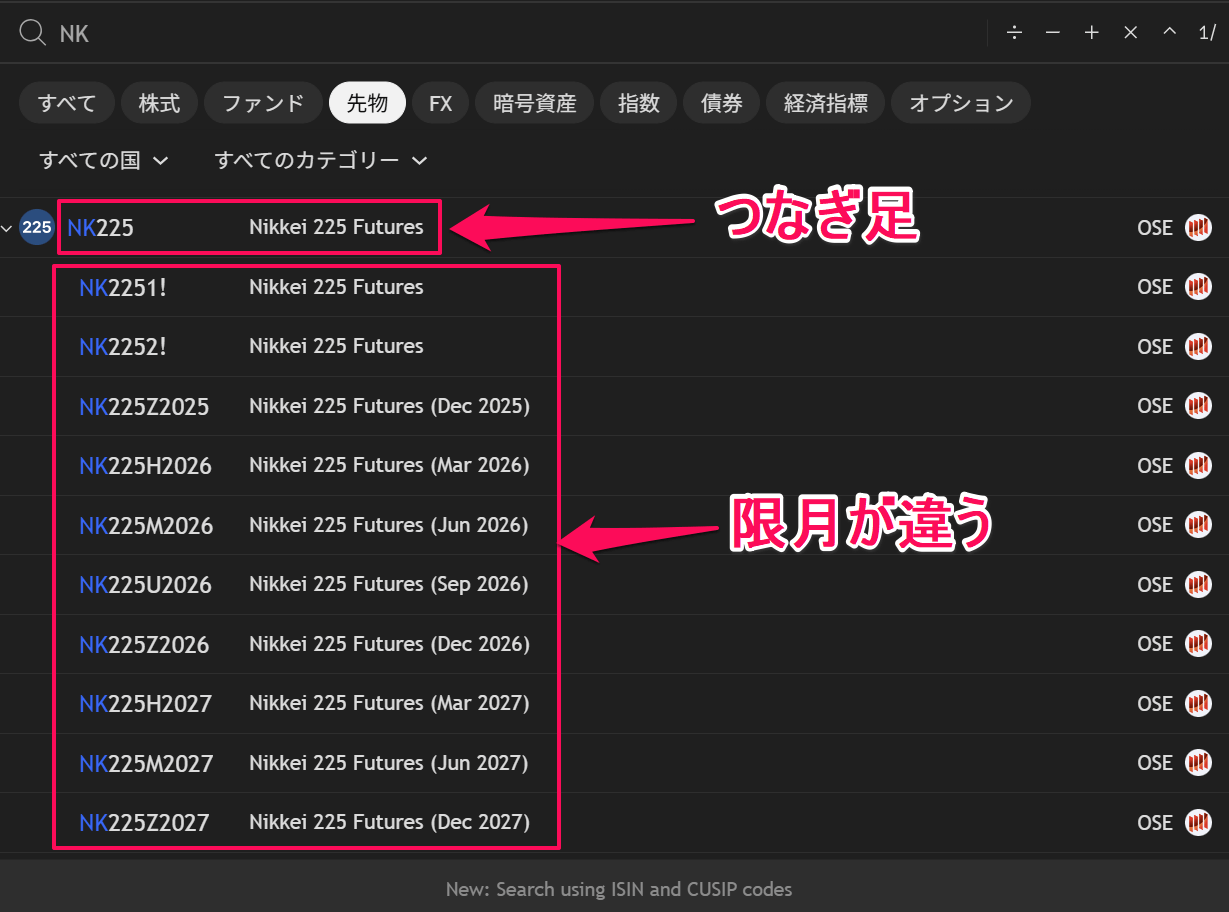Viewport: 1229px width, 912px height.
Task: Open the すべてのカテゴリー category dropdown
Action: point(321,160)
